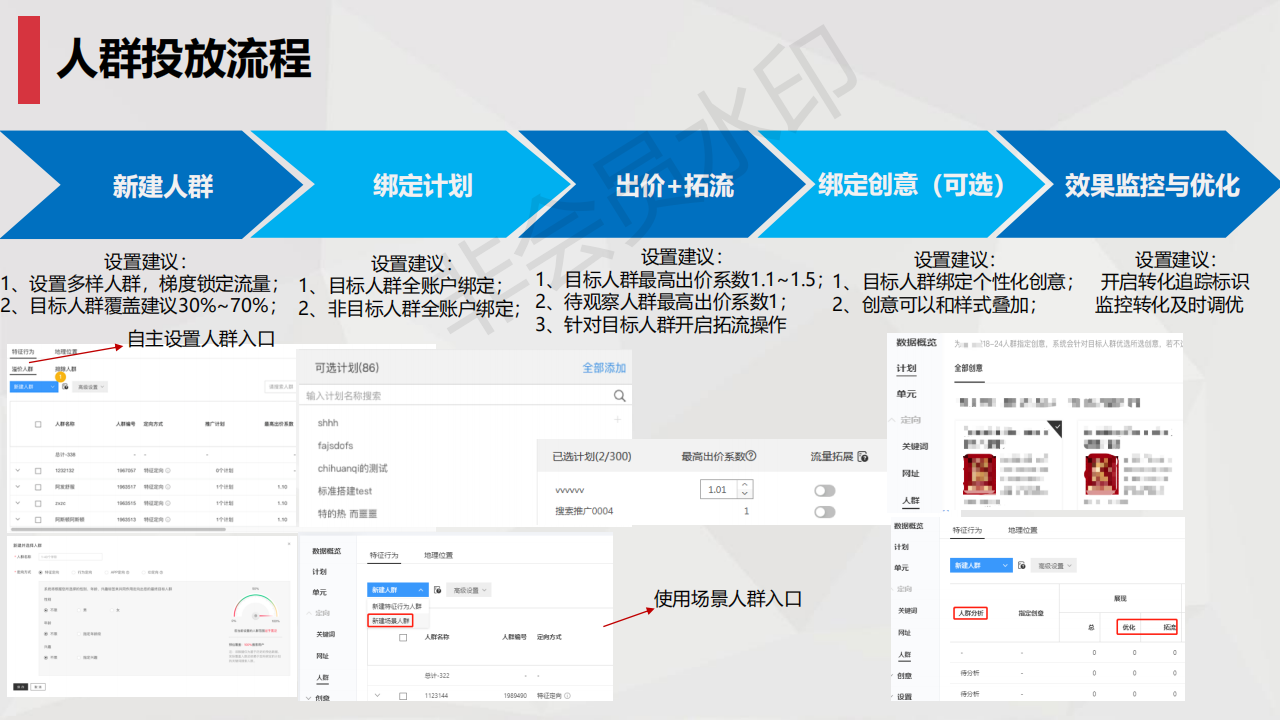Click the 最高出价系数 1.01 input field
Screen dimensions: 1280x720
click(x=717, y=490)
